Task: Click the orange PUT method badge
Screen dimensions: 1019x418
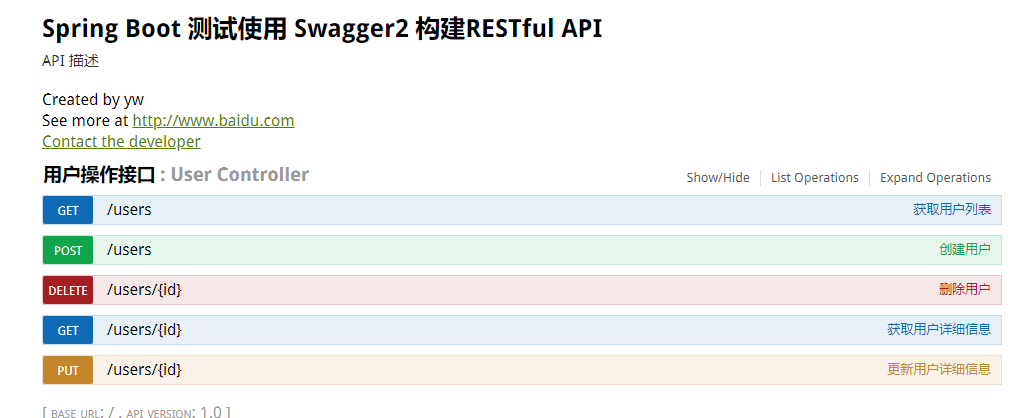Action: 68,370
